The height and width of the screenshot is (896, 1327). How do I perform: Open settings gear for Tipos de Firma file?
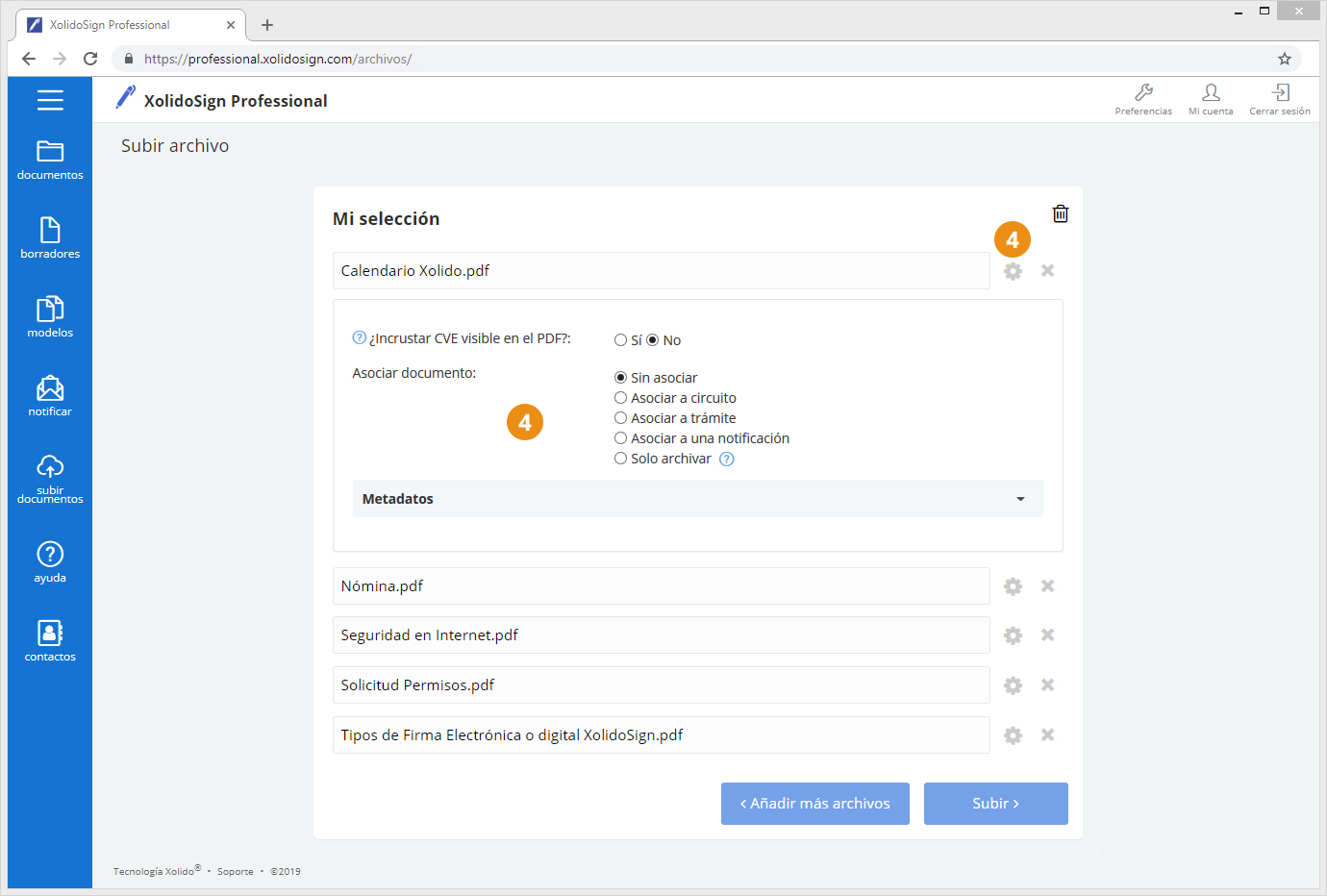pos(1013,735)
